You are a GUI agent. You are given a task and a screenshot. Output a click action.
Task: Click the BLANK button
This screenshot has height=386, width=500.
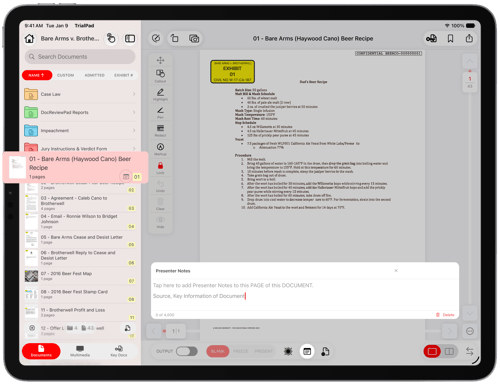[x=218, y=351]
